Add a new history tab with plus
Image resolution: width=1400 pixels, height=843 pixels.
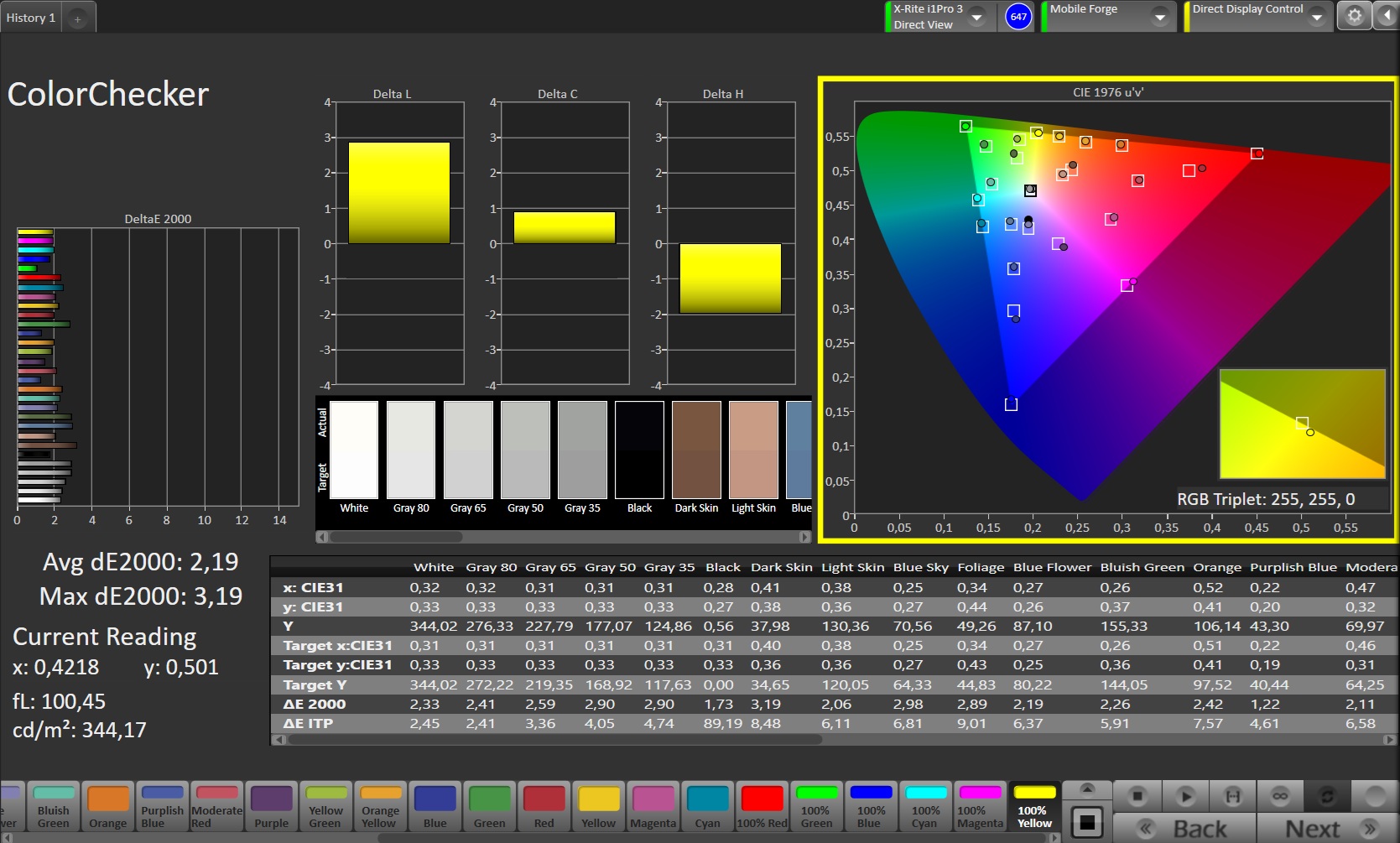point(77,18)
